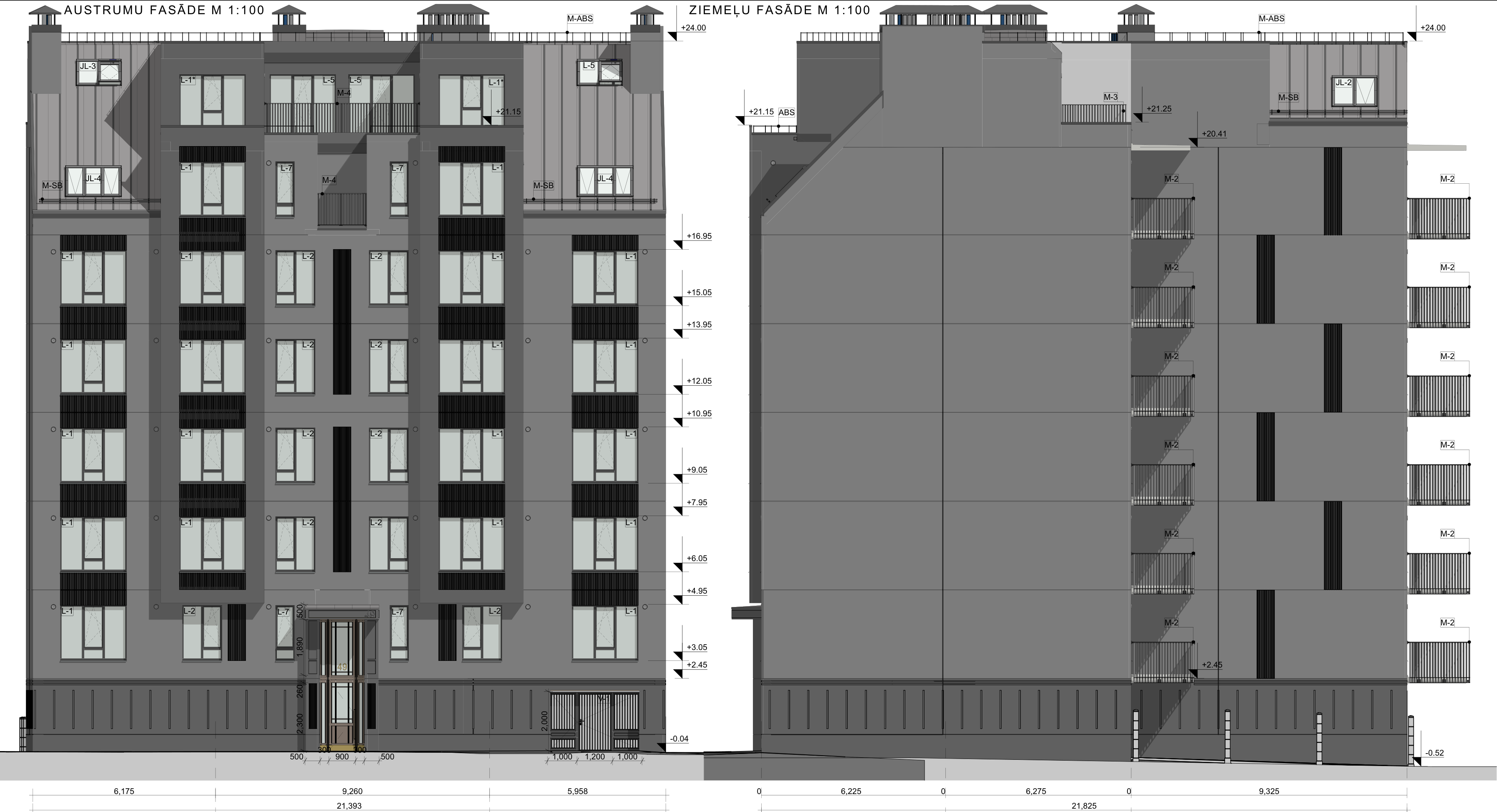Click the AUSTRUMU FASĀDE M 1:100 title
Viewport: 1497px width, 812px height.
tap(164, 10)
